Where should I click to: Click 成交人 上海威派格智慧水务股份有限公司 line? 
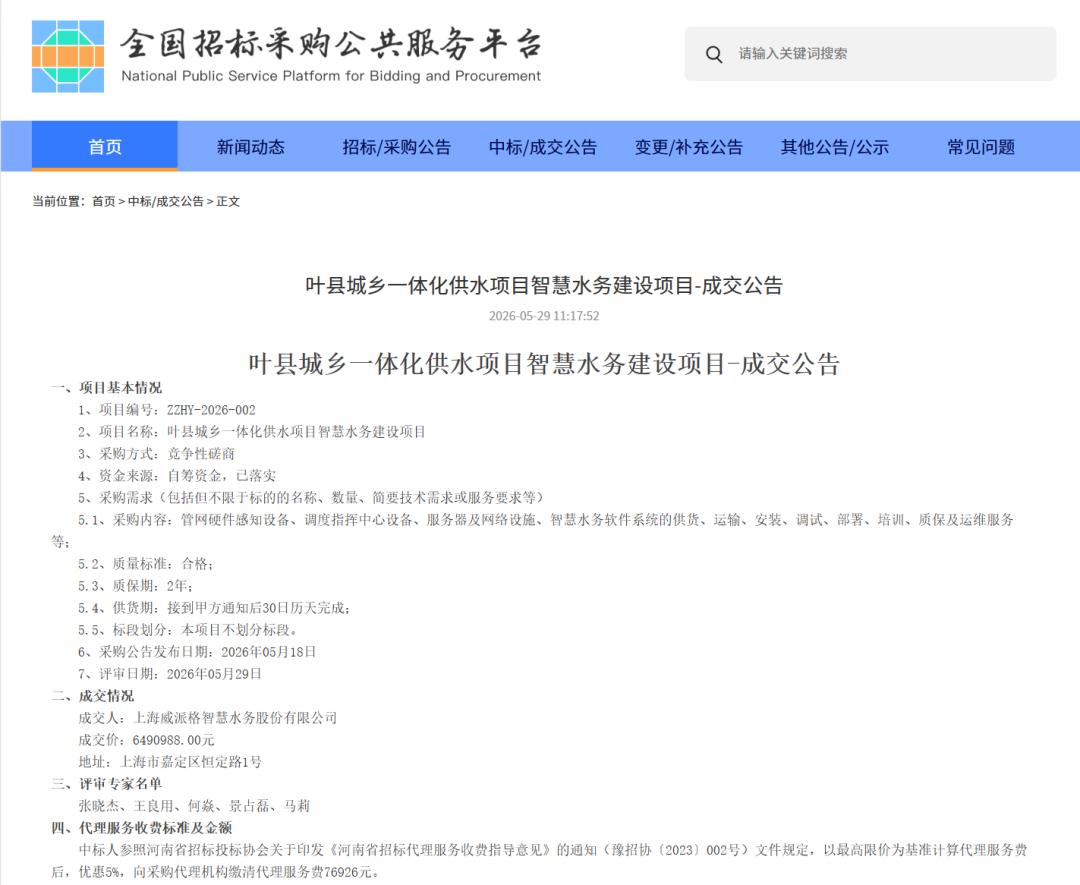(x=208, y=718)
